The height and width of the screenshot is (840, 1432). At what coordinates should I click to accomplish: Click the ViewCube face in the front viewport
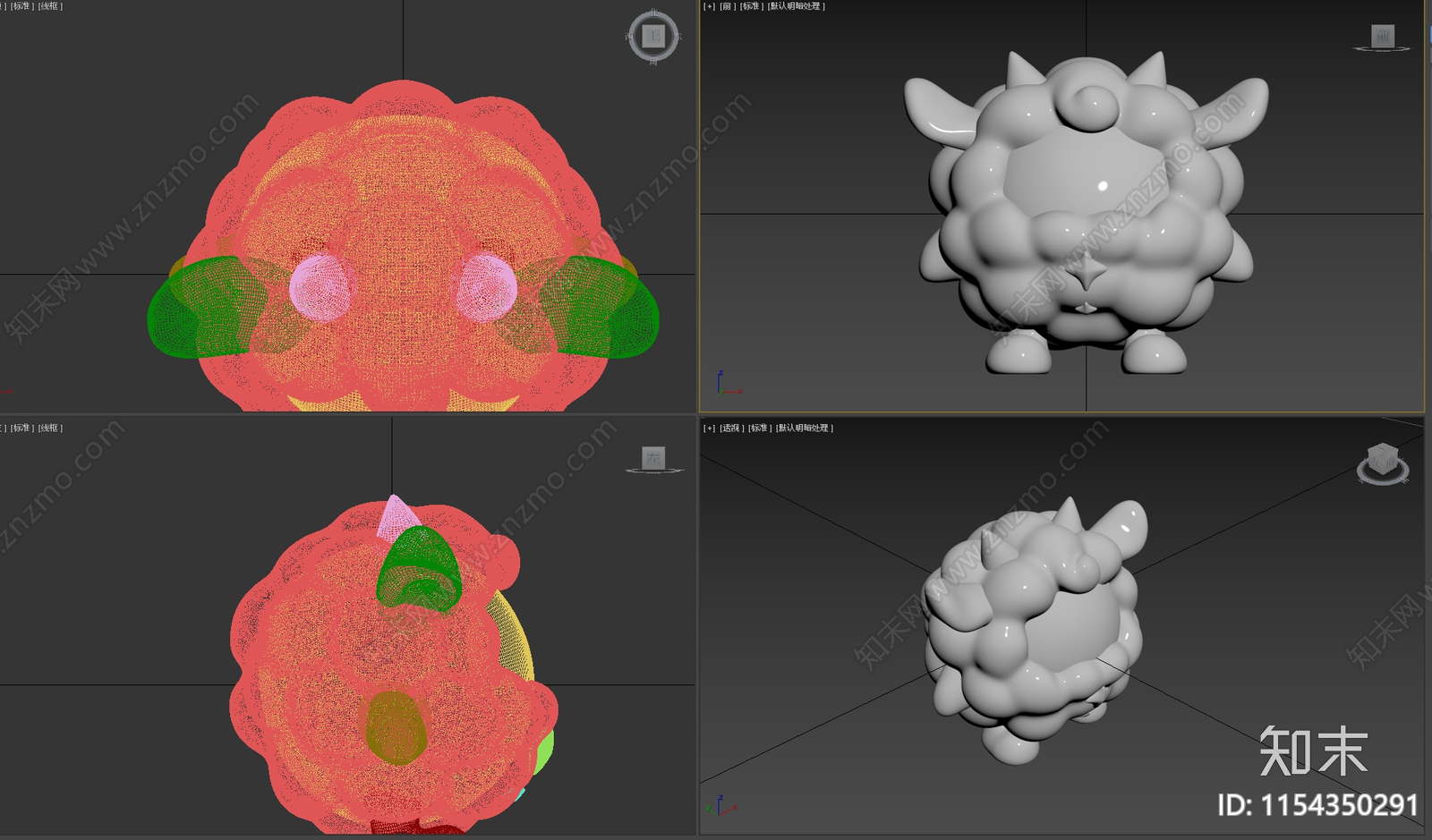click(x=1383, y=36)
